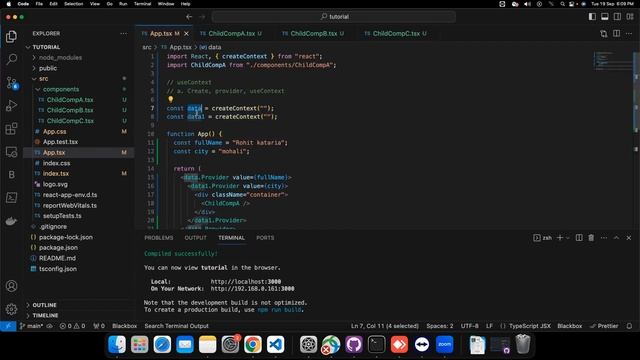Click Spaces: 2 indentation setting
Screen dimensions: 640x360
tap(440, 326)
